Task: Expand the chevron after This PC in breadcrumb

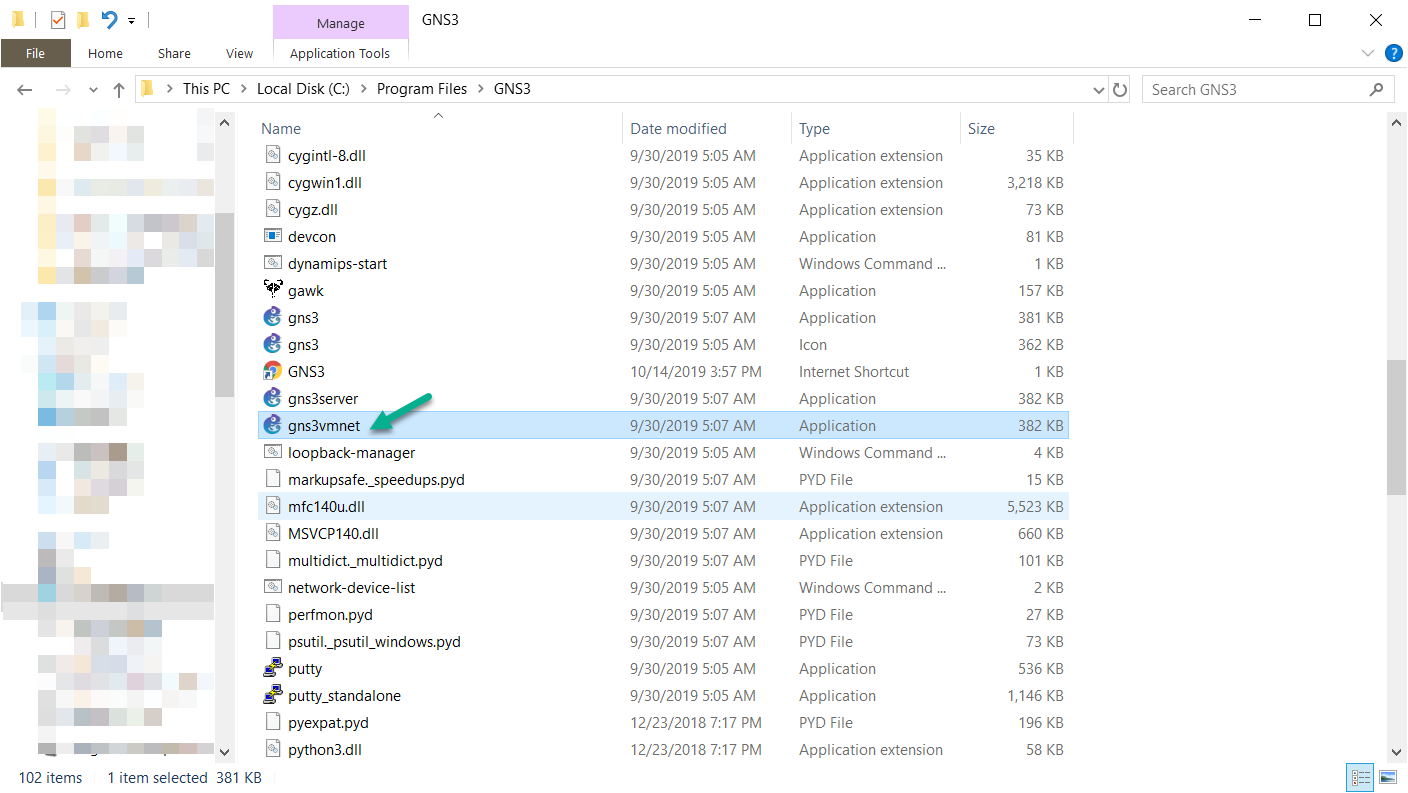Action: coord(243,89)
